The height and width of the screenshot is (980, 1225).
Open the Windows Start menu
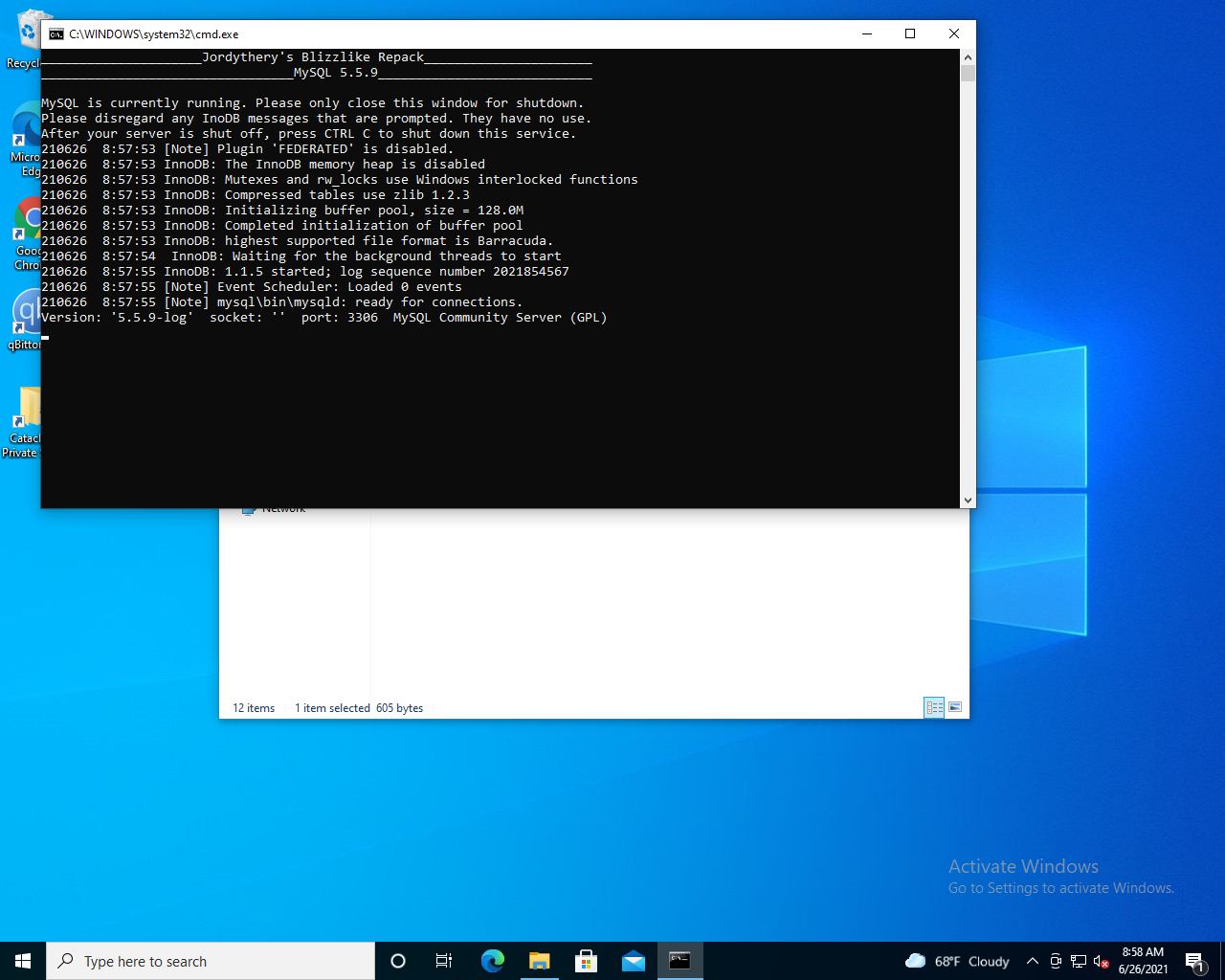(x=23, y=961)
